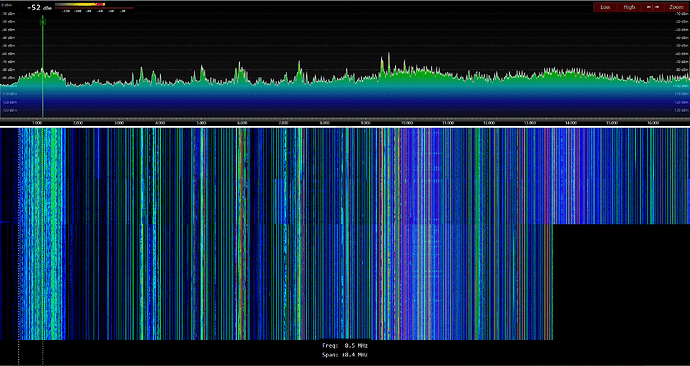This screenshot has width=690, height=366.
Task: Click the Span: ±8.4 MHz readout
Action: click(x=345, y=355)
